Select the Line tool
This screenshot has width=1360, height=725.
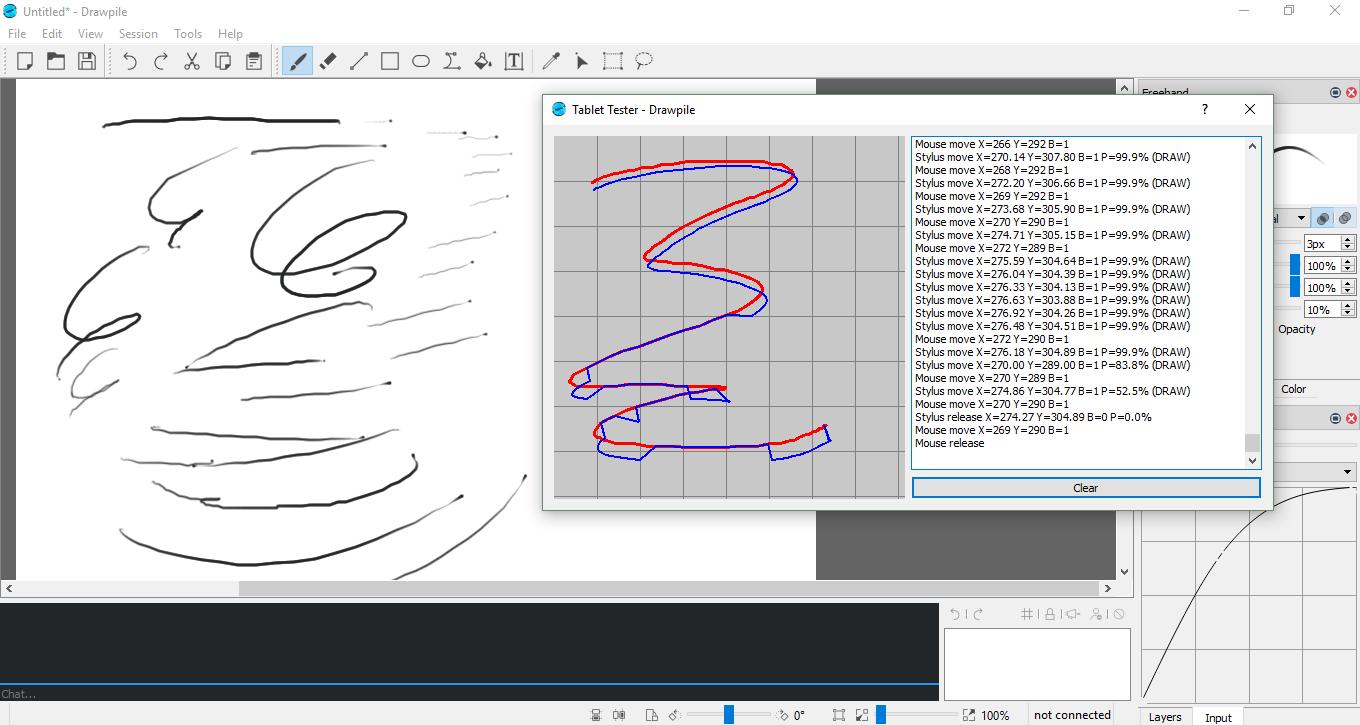[359, 61]
